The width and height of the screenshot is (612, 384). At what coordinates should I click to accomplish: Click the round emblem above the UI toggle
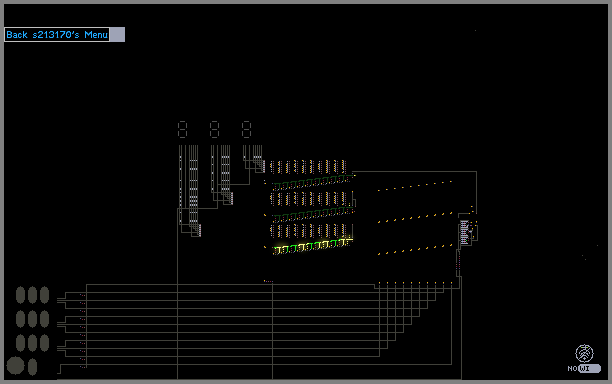(584, 353)
